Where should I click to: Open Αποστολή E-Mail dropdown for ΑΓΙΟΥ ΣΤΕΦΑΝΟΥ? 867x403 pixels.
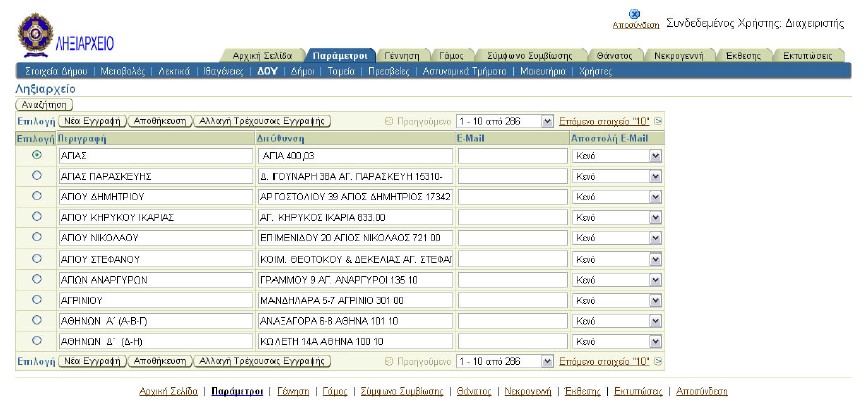[x=617, y=259]
